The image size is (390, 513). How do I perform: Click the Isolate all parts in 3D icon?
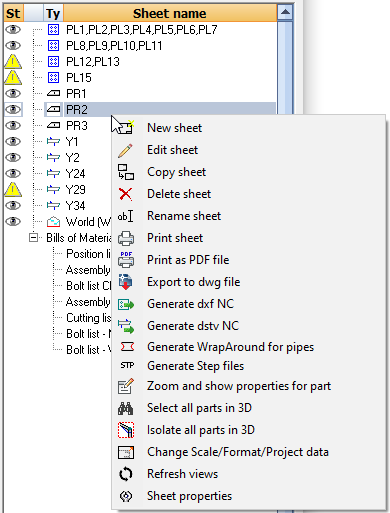pos(126,430)
